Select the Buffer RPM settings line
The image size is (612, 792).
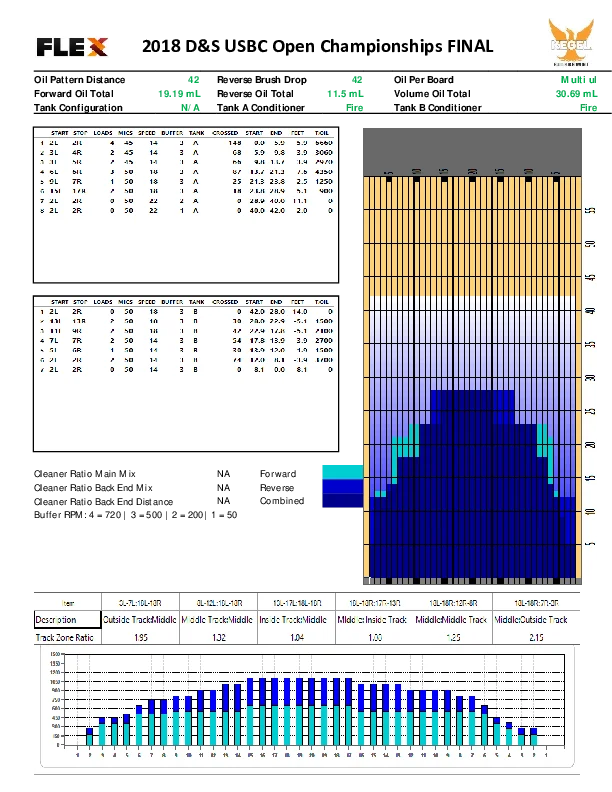click(135, 515)
